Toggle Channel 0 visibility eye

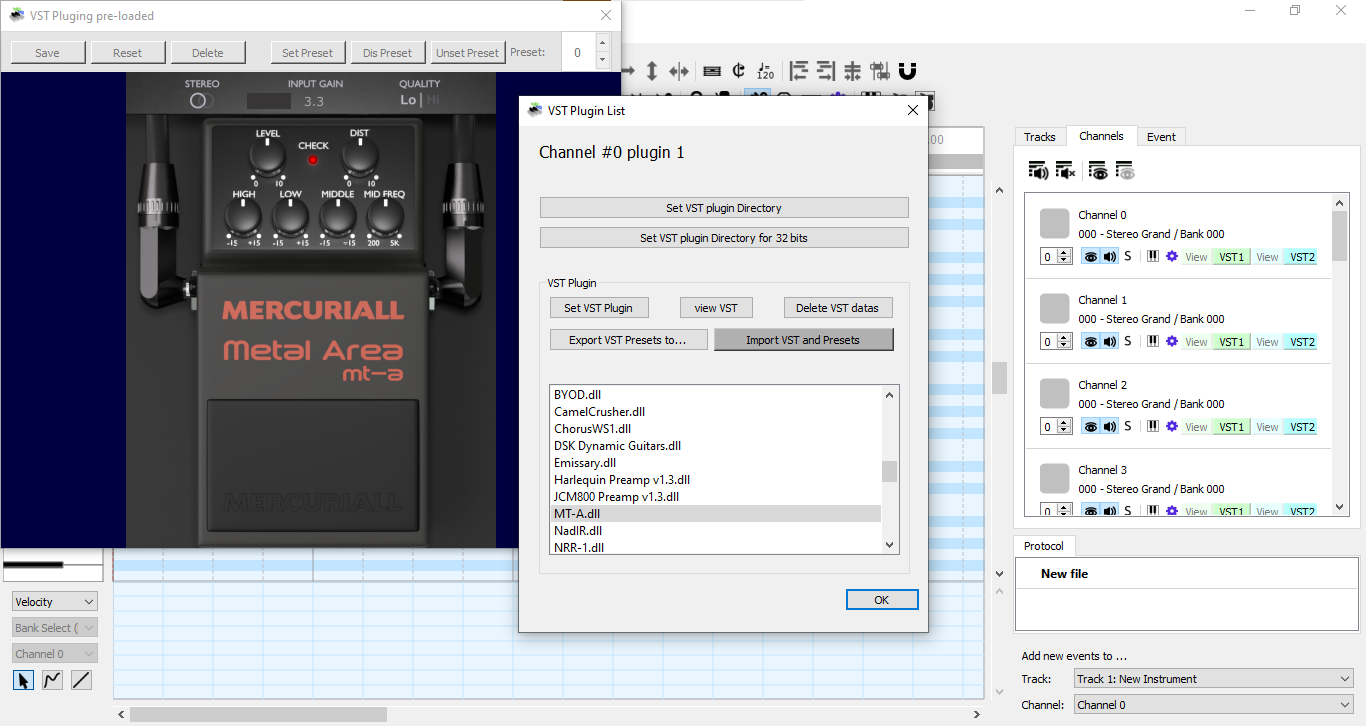1091,257
